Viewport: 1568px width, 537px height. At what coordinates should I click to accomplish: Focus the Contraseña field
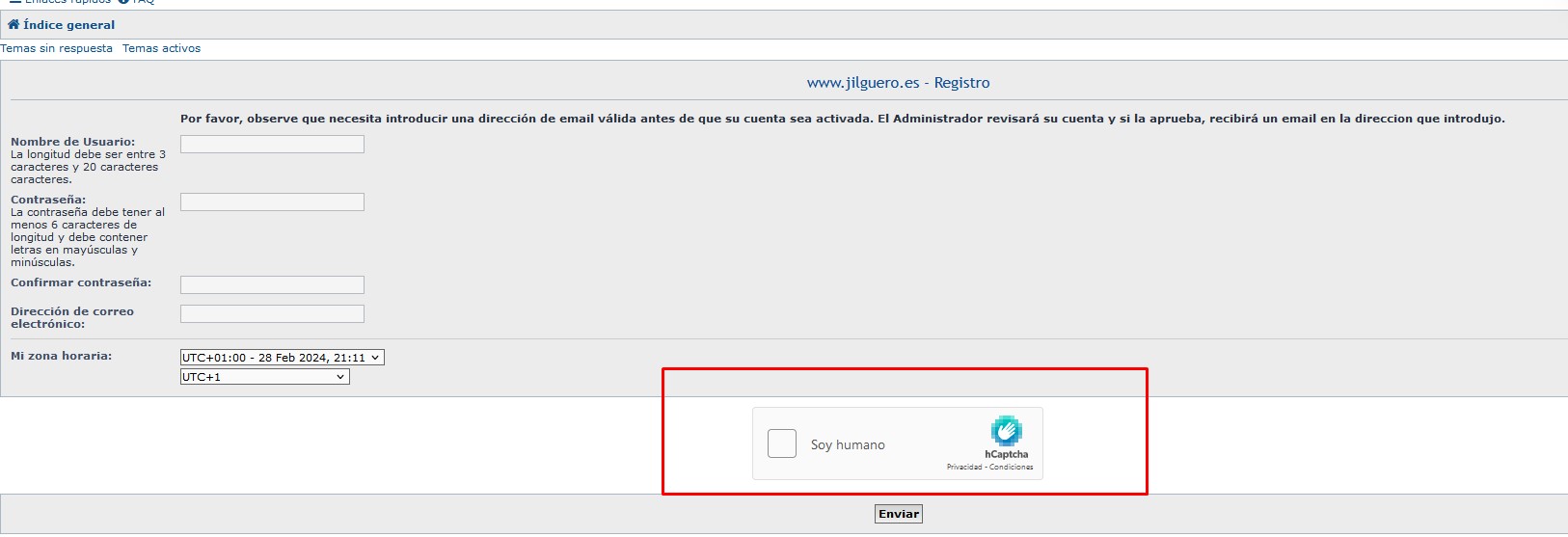click(x=272, y=201)
